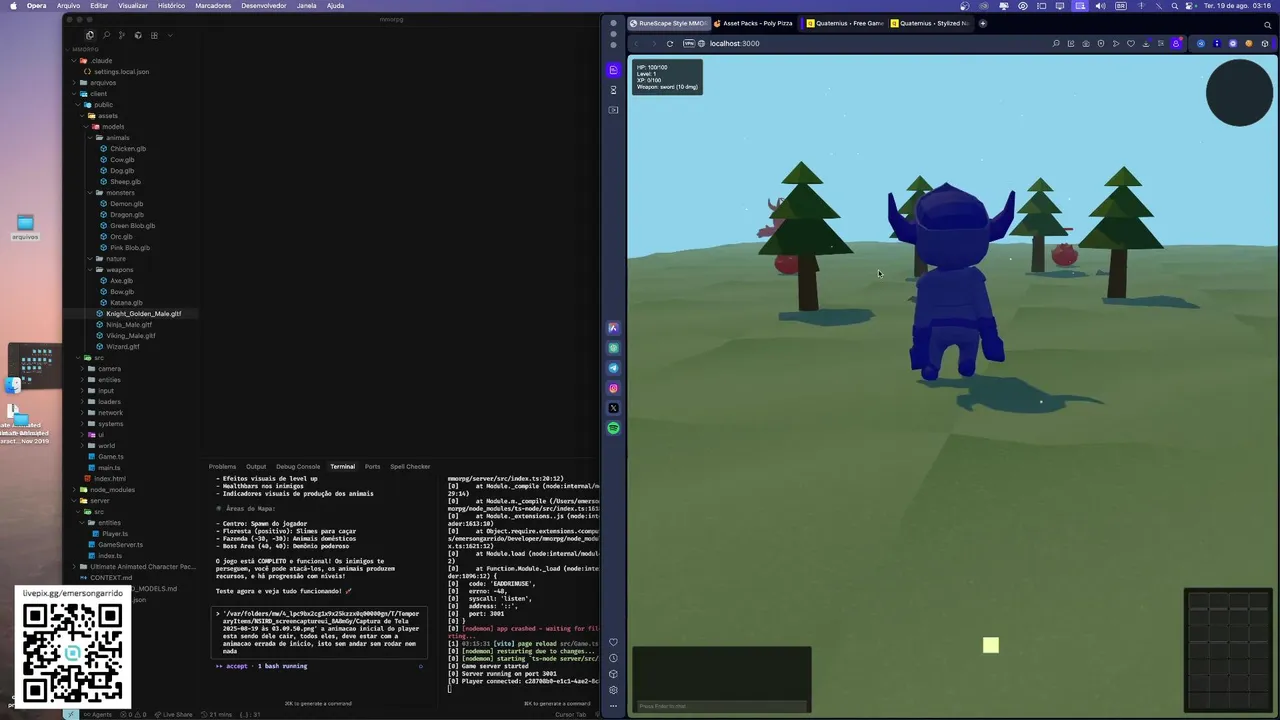The width and height of the screenshot is (1280, 720).
Task: Switch to Quaternius - Stylized tab
Action: click(930, 23)
